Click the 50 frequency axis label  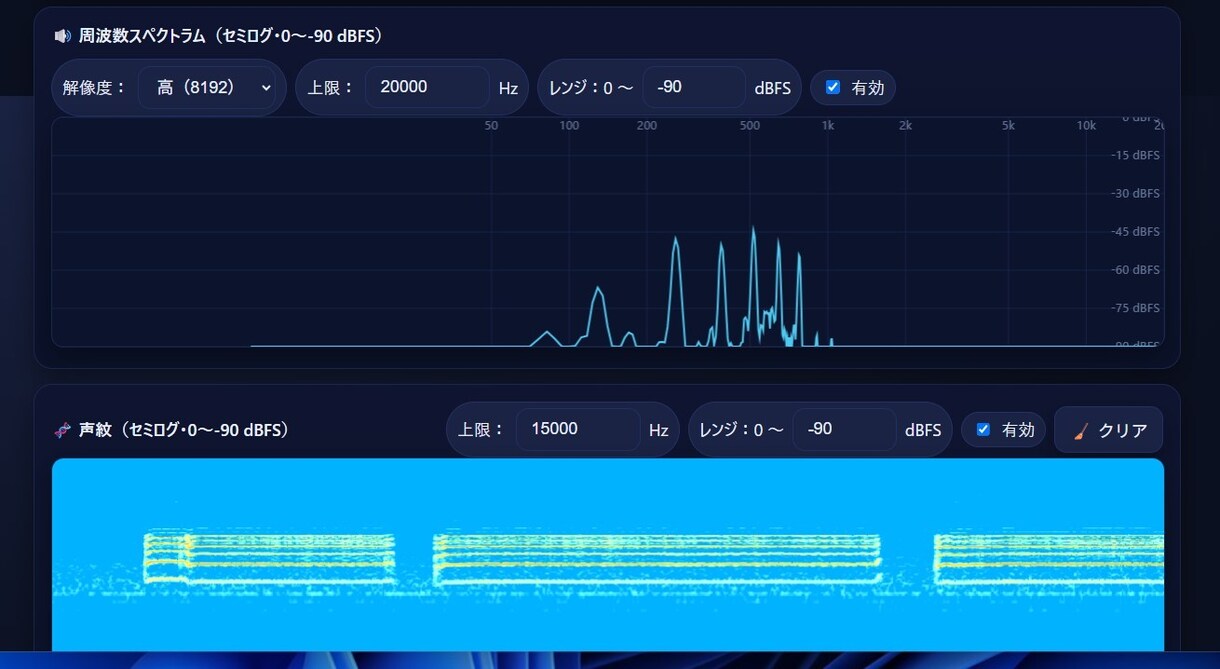click(491, 126)
